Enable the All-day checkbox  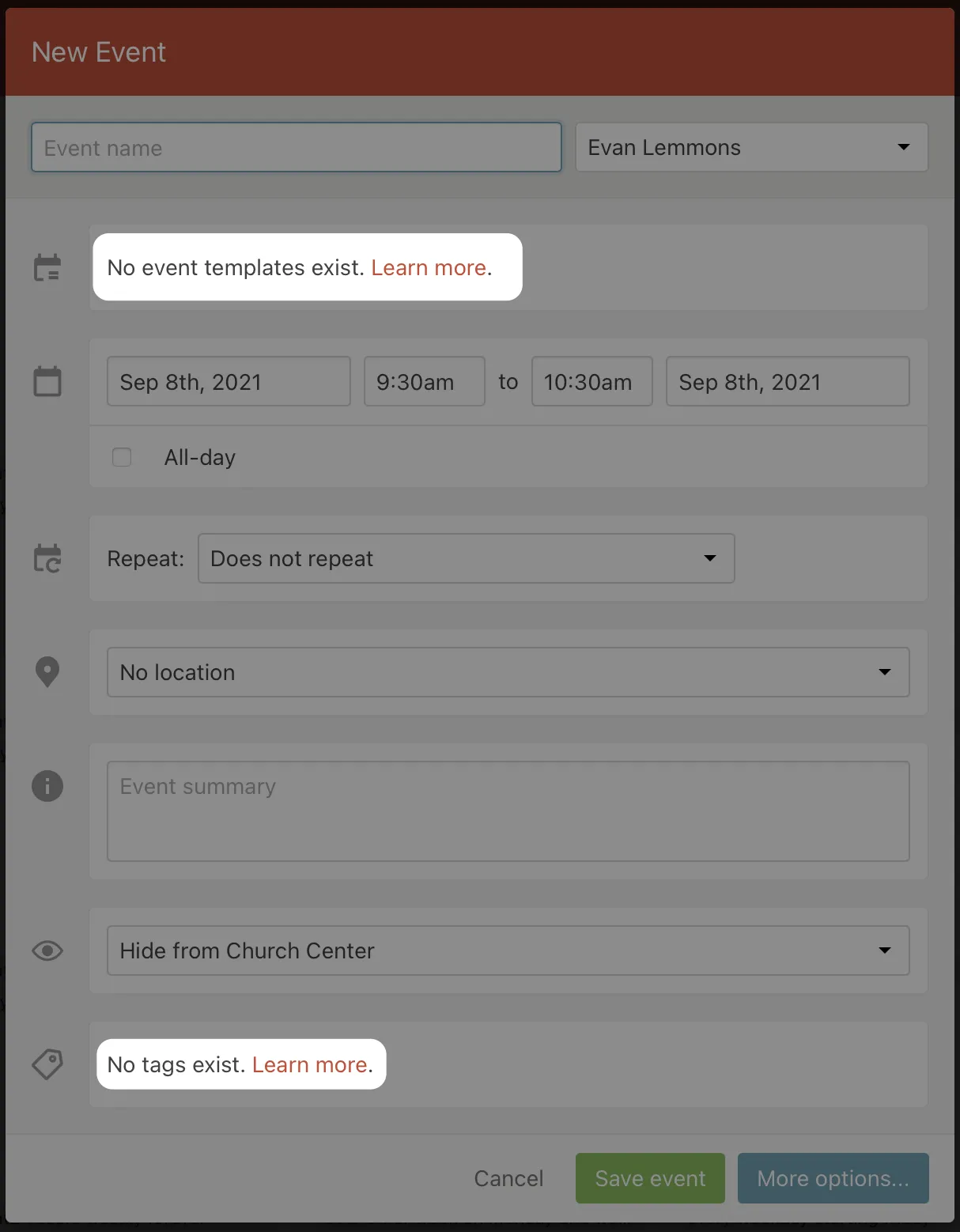[122, 457]
